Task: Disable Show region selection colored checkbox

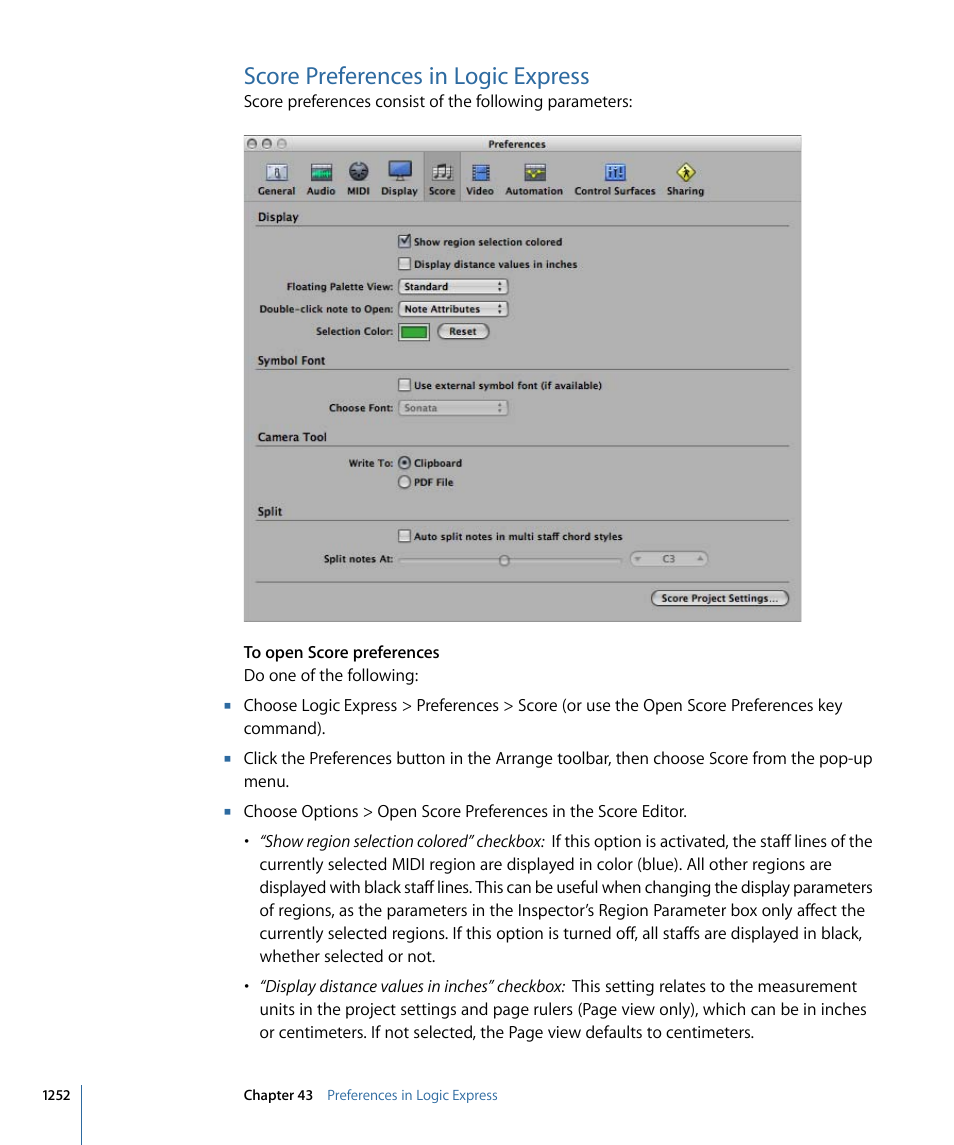Action: 404,241
